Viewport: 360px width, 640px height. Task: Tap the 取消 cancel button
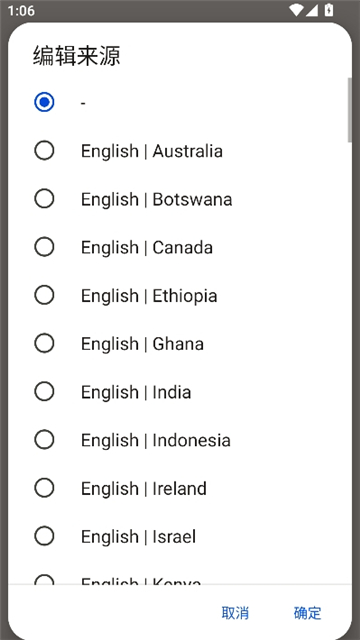point(235,613)
